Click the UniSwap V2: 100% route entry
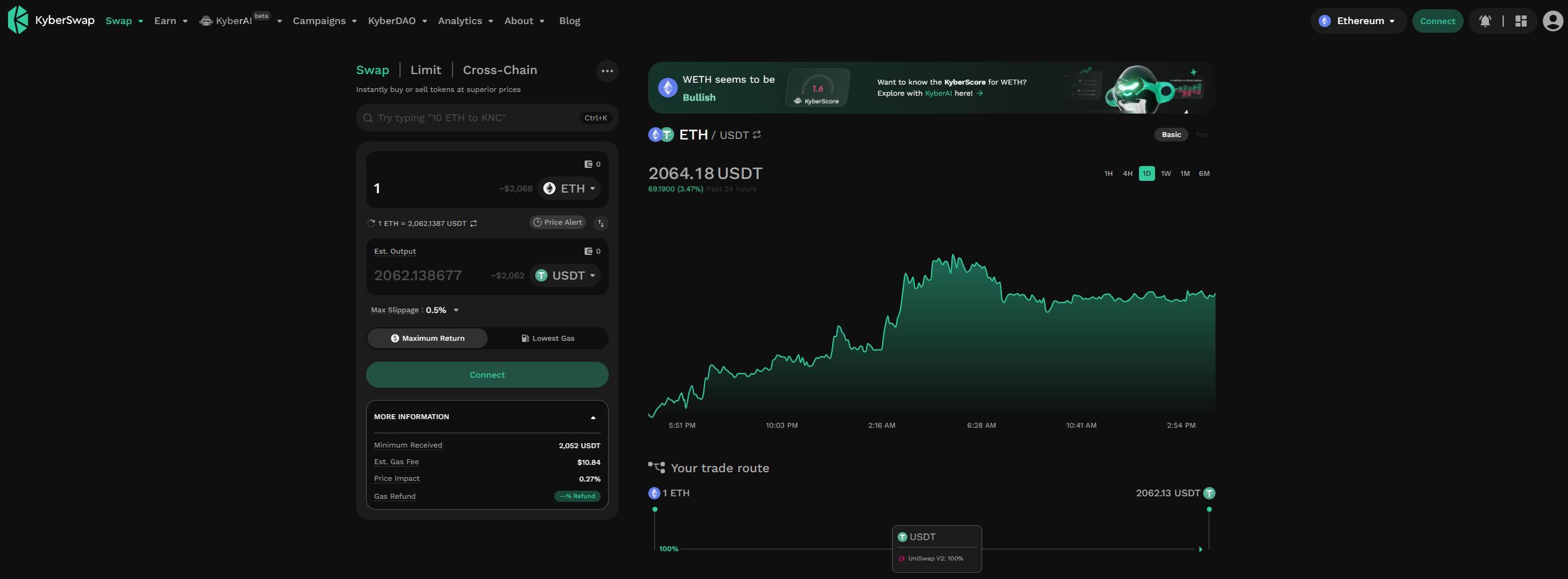This screenshot has height=579, width=1568. 931,559
